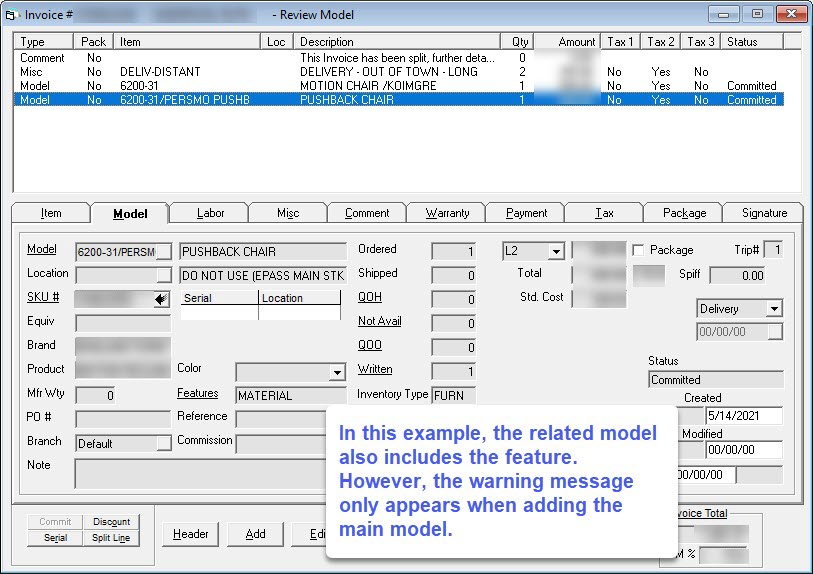Screen dimensions: 813x574
Task: Switch to the Item tab
Action: point(51,213)
